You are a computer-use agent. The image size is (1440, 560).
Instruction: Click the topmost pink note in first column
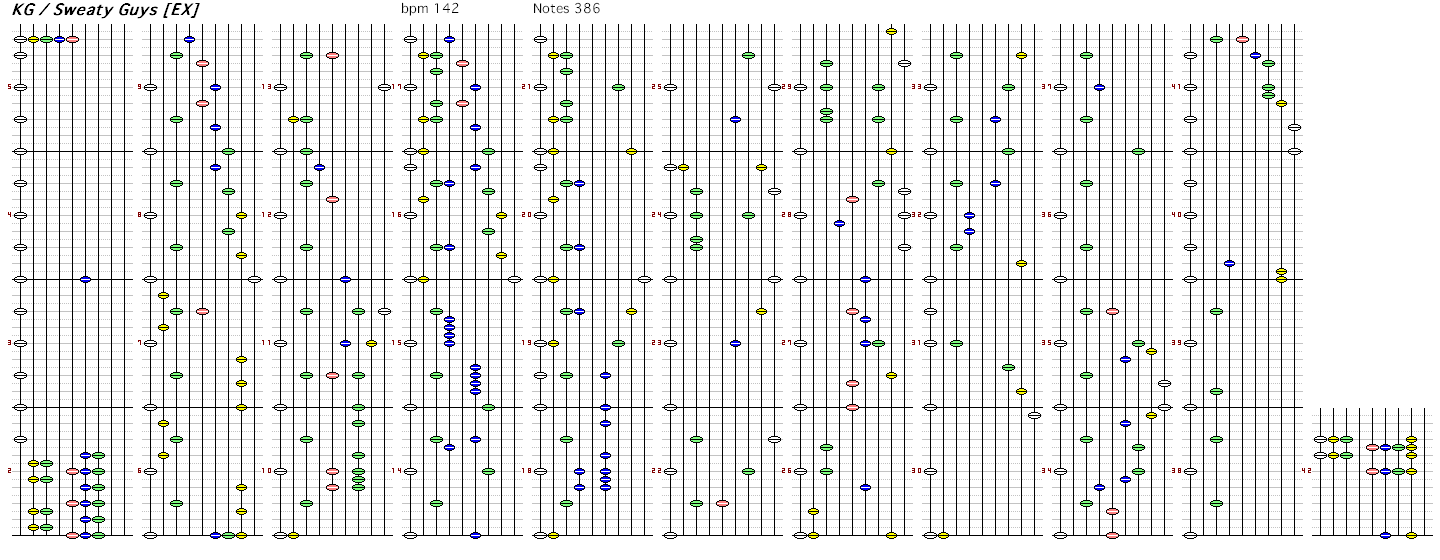[72, 40]
